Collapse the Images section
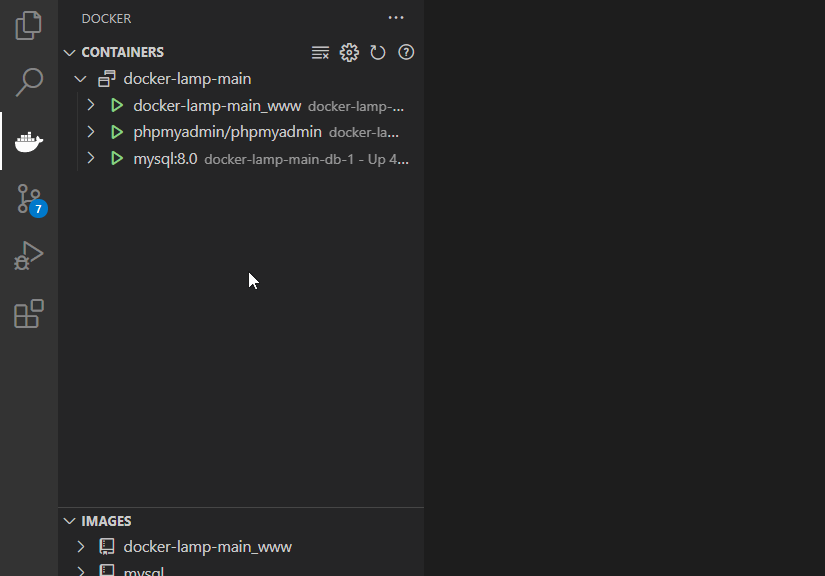The image size is (825, 576). (69, 521)
